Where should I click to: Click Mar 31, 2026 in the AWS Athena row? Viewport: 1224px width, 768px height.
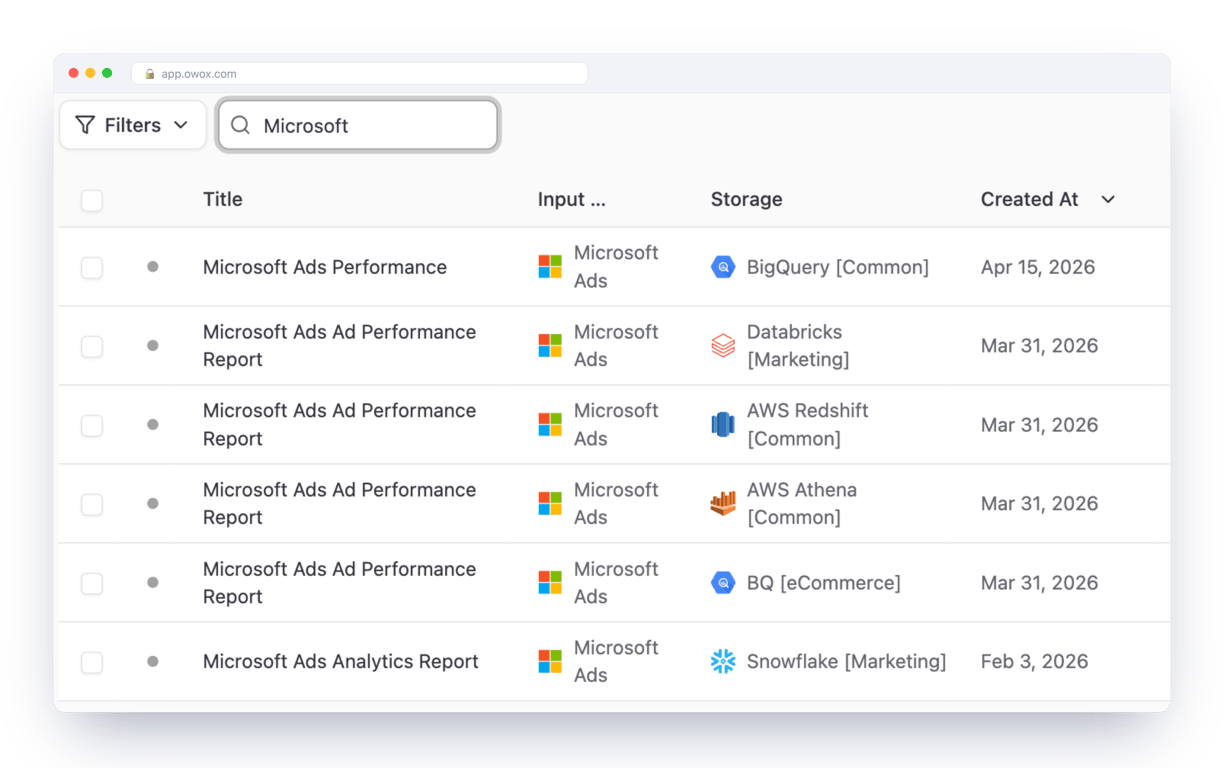pos(1040,504)
